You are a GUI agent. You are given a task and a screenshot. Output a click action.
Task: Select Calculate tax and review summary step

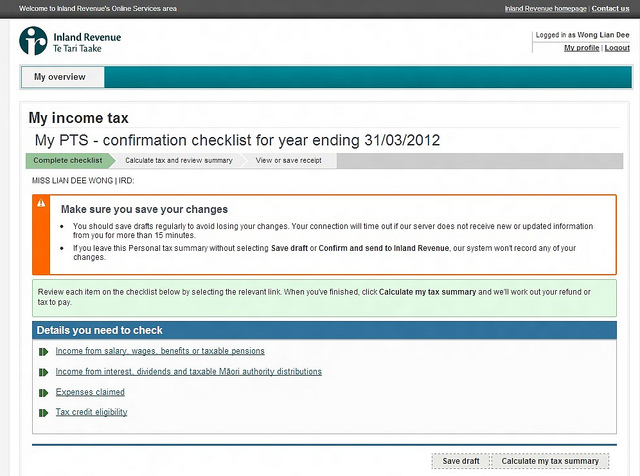(178, 160)
